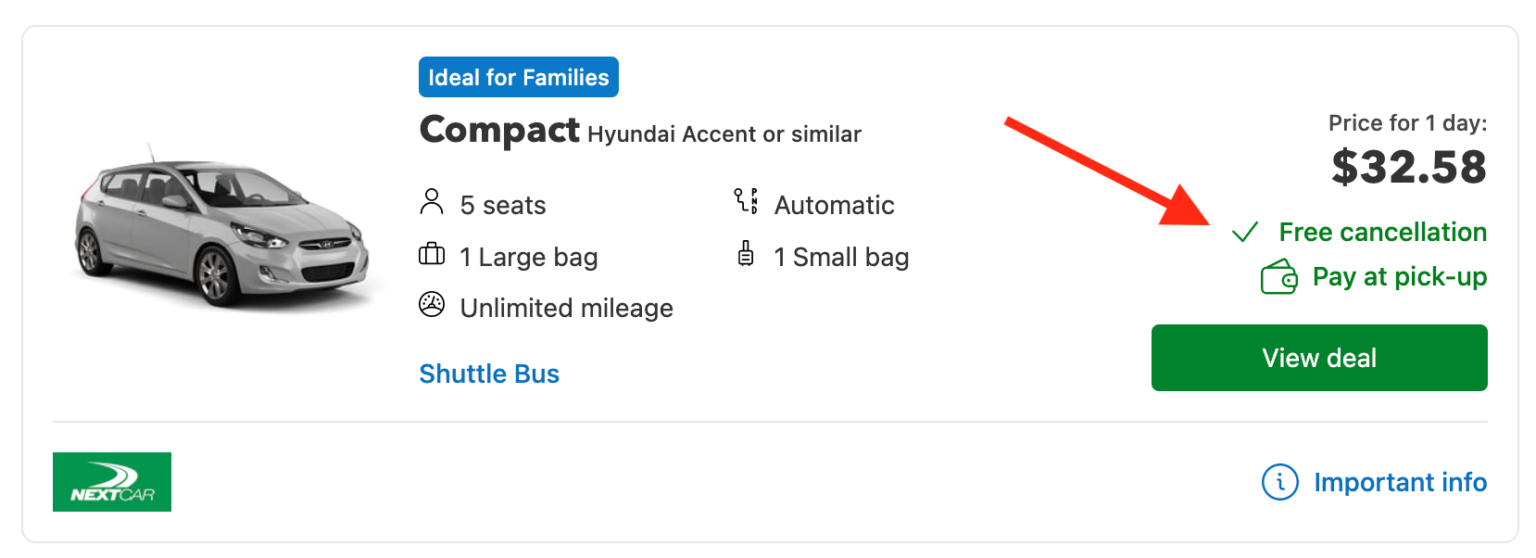This screenshot has height=558, width=1536.
Task: Open the Shuttle Bus link
Action: click(489, 374)
